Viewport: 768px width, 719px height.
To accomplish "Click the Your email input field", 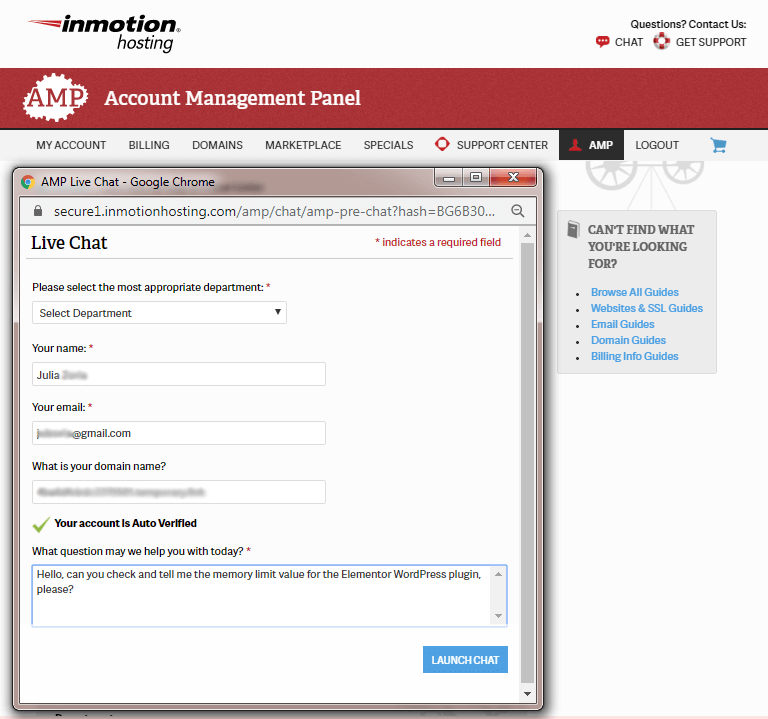I will [179, 433].
